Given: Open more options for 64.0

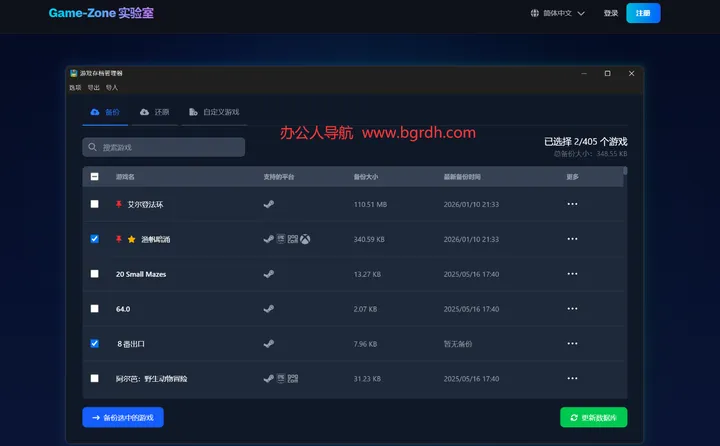Looking at the screenshot, I should coord(572,309).
